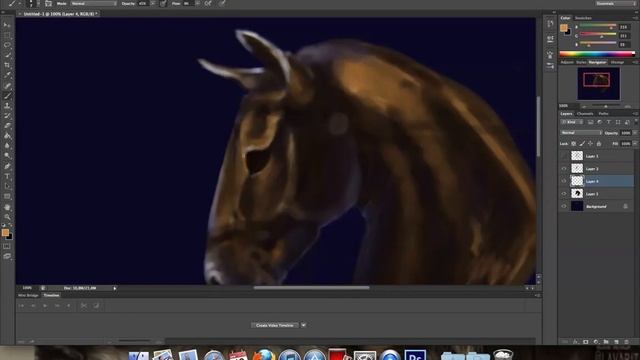
Task: Lock position icon in Layers panel
Action: [590, 144]
